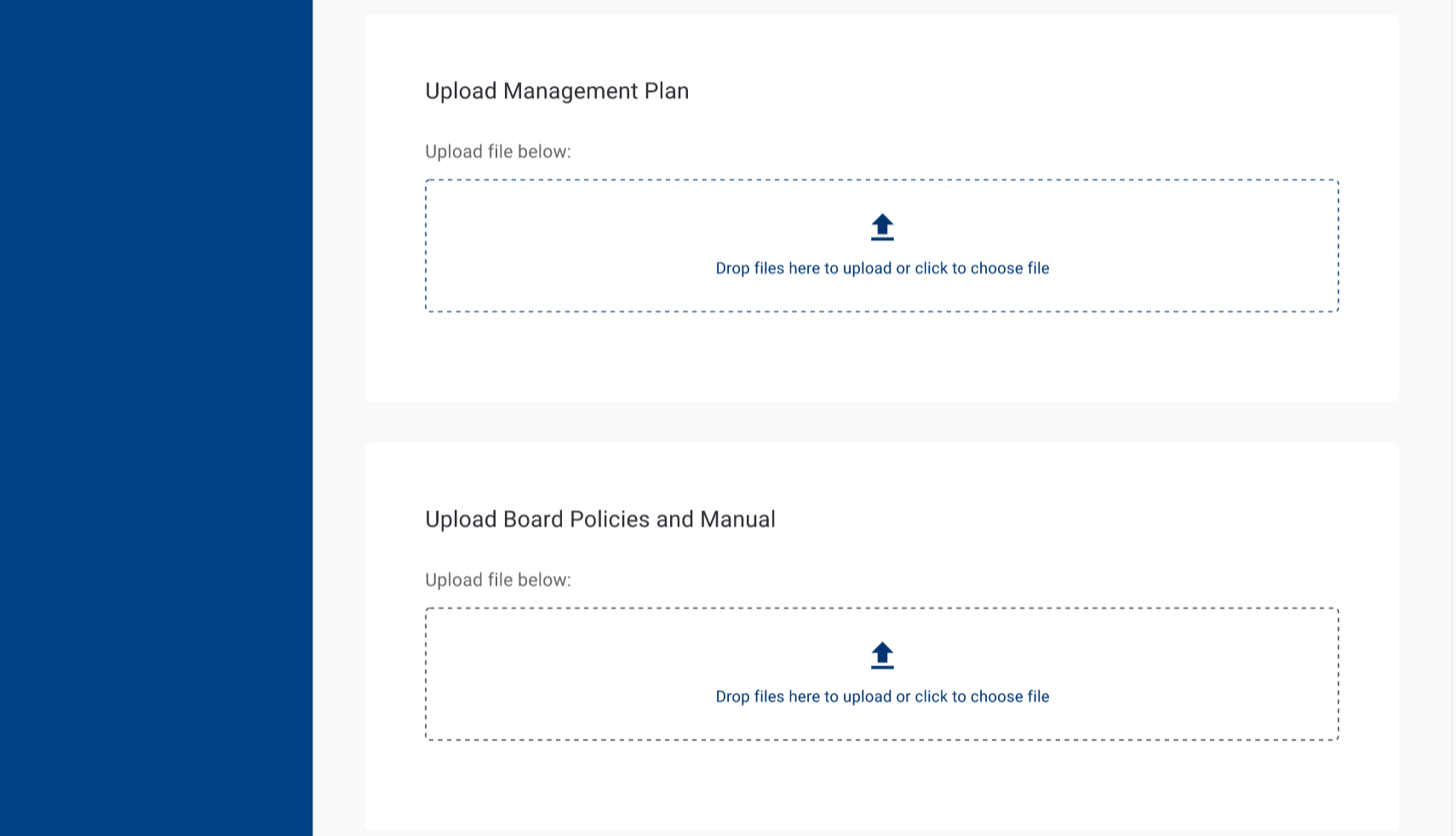Image resolution: width=1456 pixels, height=836 pixels.
Task: Click the upload arrow icon for Management Plan
Action: click(x=882, y=227)
